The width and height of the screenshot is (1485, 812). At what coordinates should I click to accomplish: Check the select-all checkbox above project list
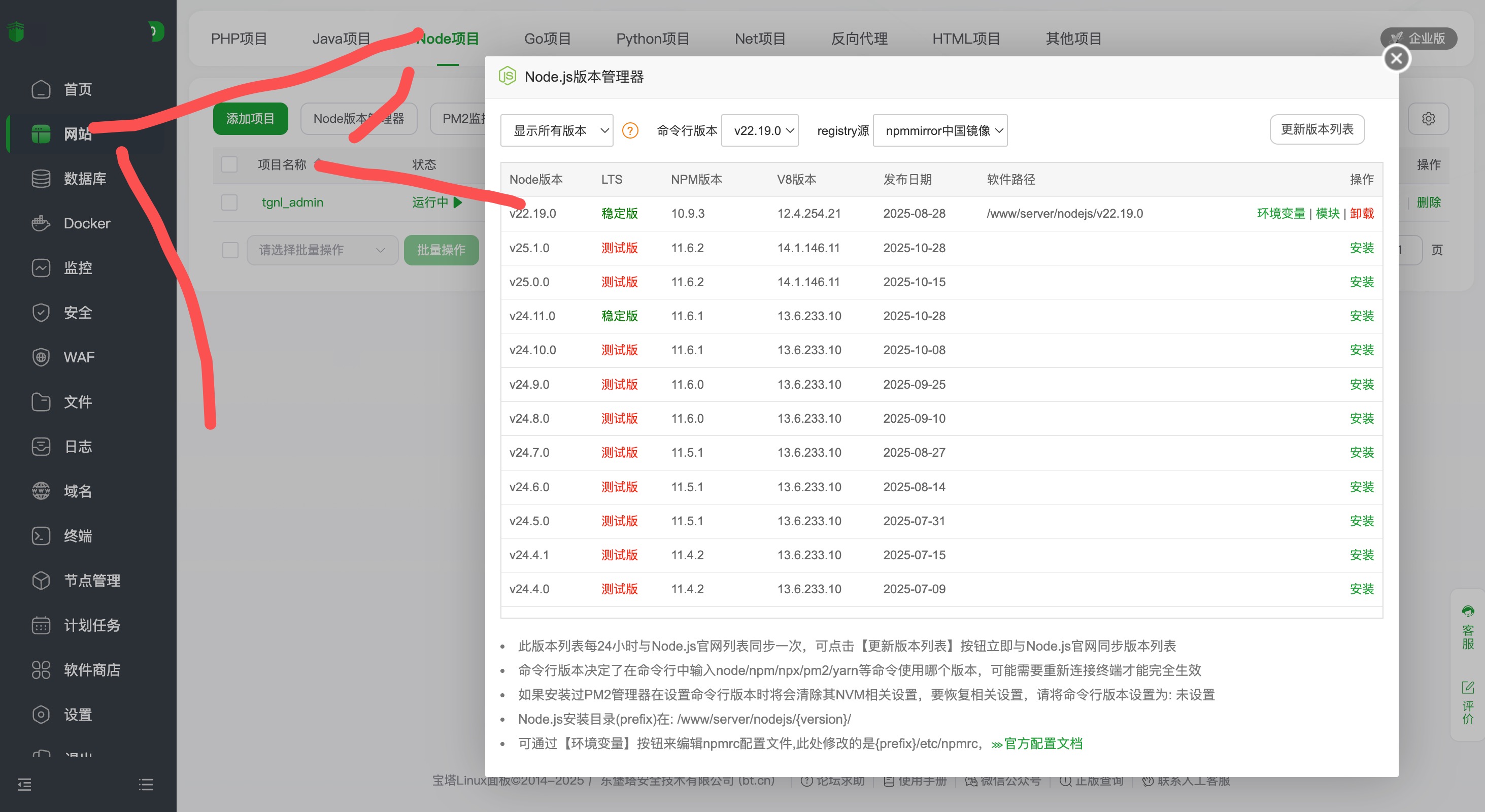click(229, 164)
